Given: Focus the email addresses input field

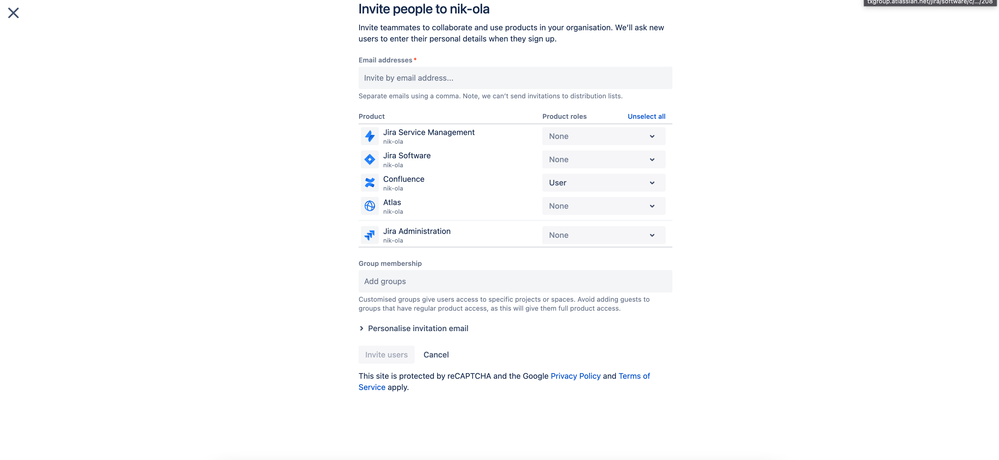Looking at the screenshot, I should [515, 78].
